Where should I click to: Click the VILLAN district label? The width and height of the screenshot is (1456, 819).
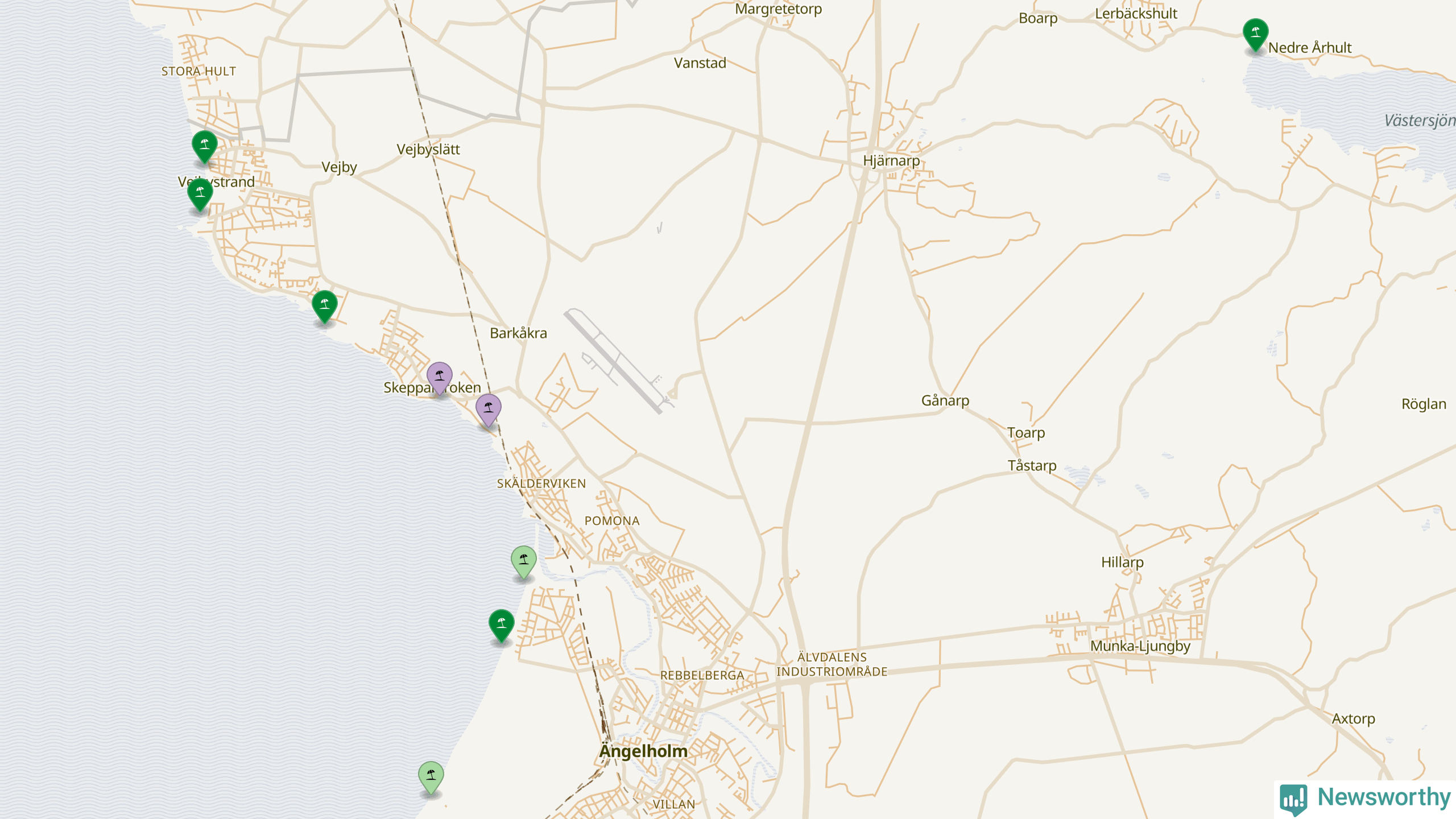(x=674, y=804)
